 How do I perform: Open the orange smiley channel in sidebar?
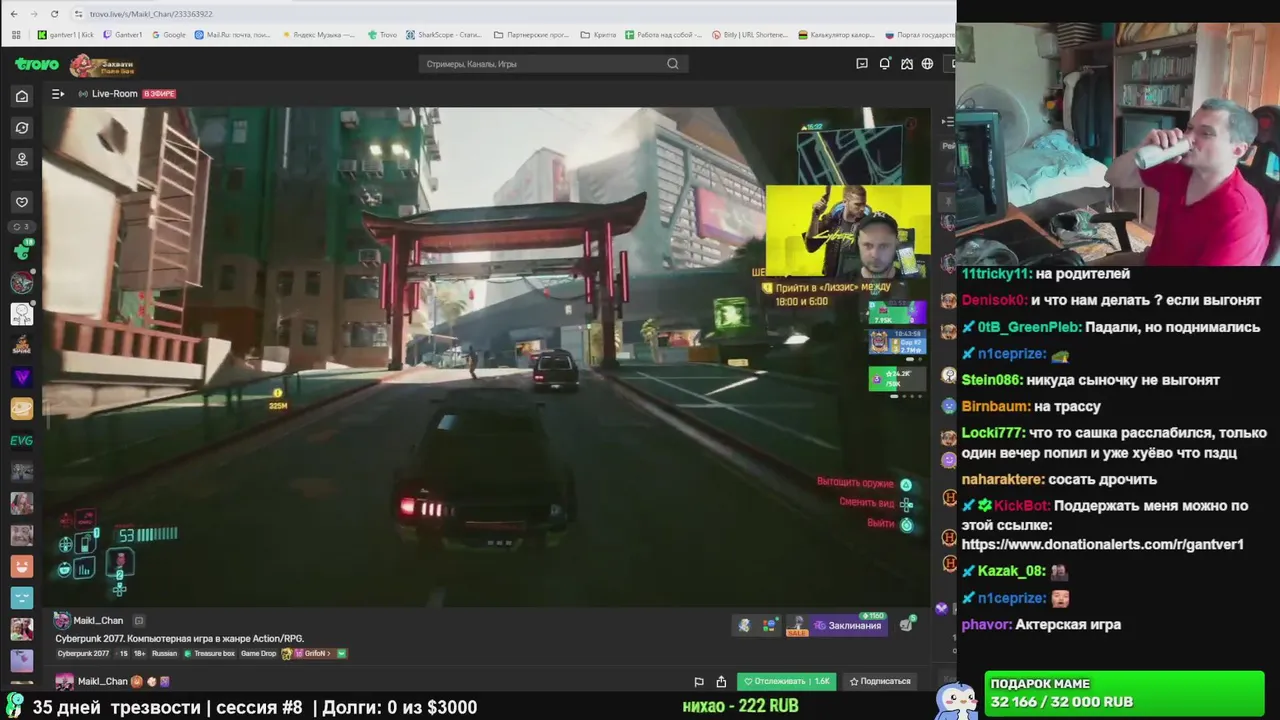[22, 566]
